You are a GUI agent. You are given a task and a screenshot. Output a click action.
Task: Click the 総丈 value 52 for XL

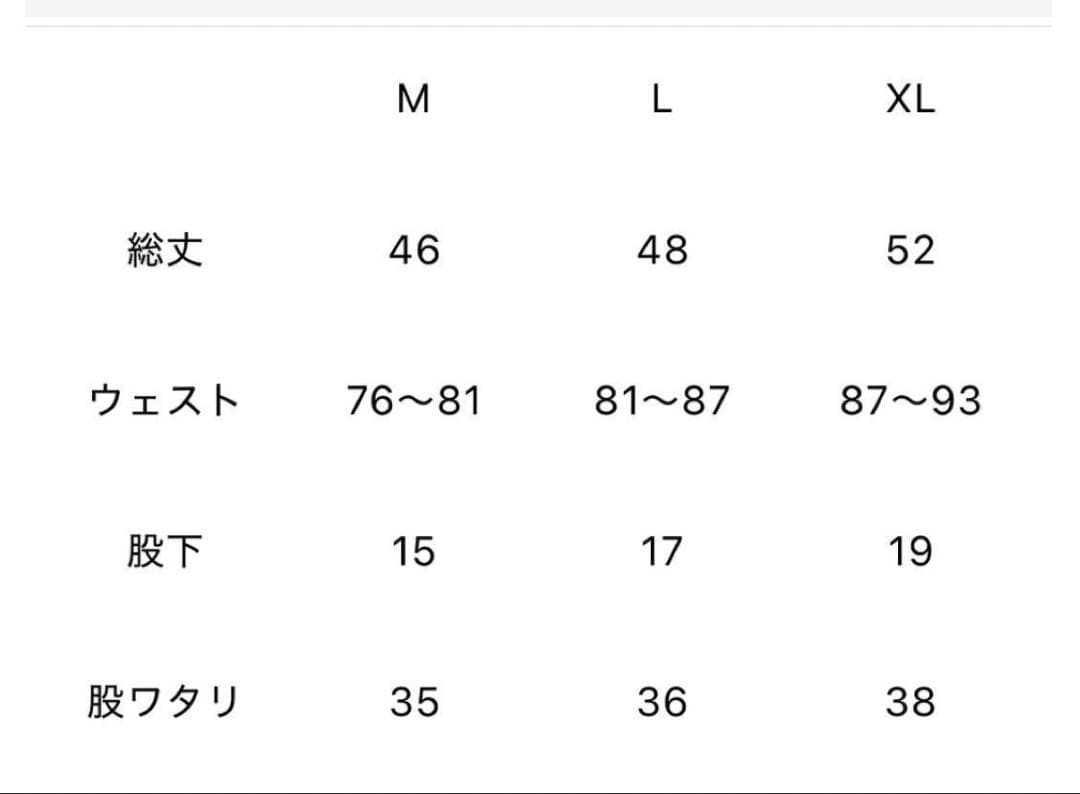(910, 250)
